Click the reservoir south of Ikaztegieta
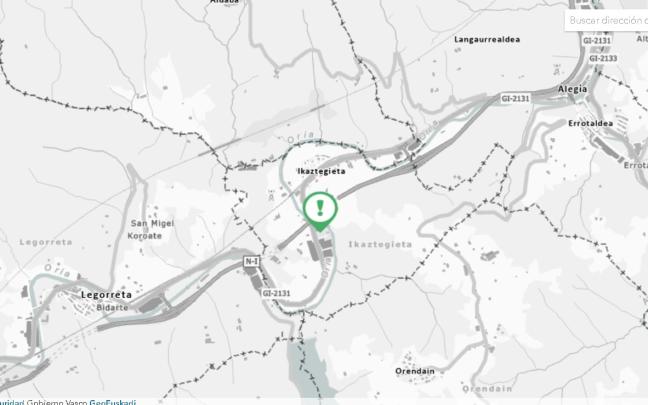The image size is (648, 405). (x=308, y=368)
